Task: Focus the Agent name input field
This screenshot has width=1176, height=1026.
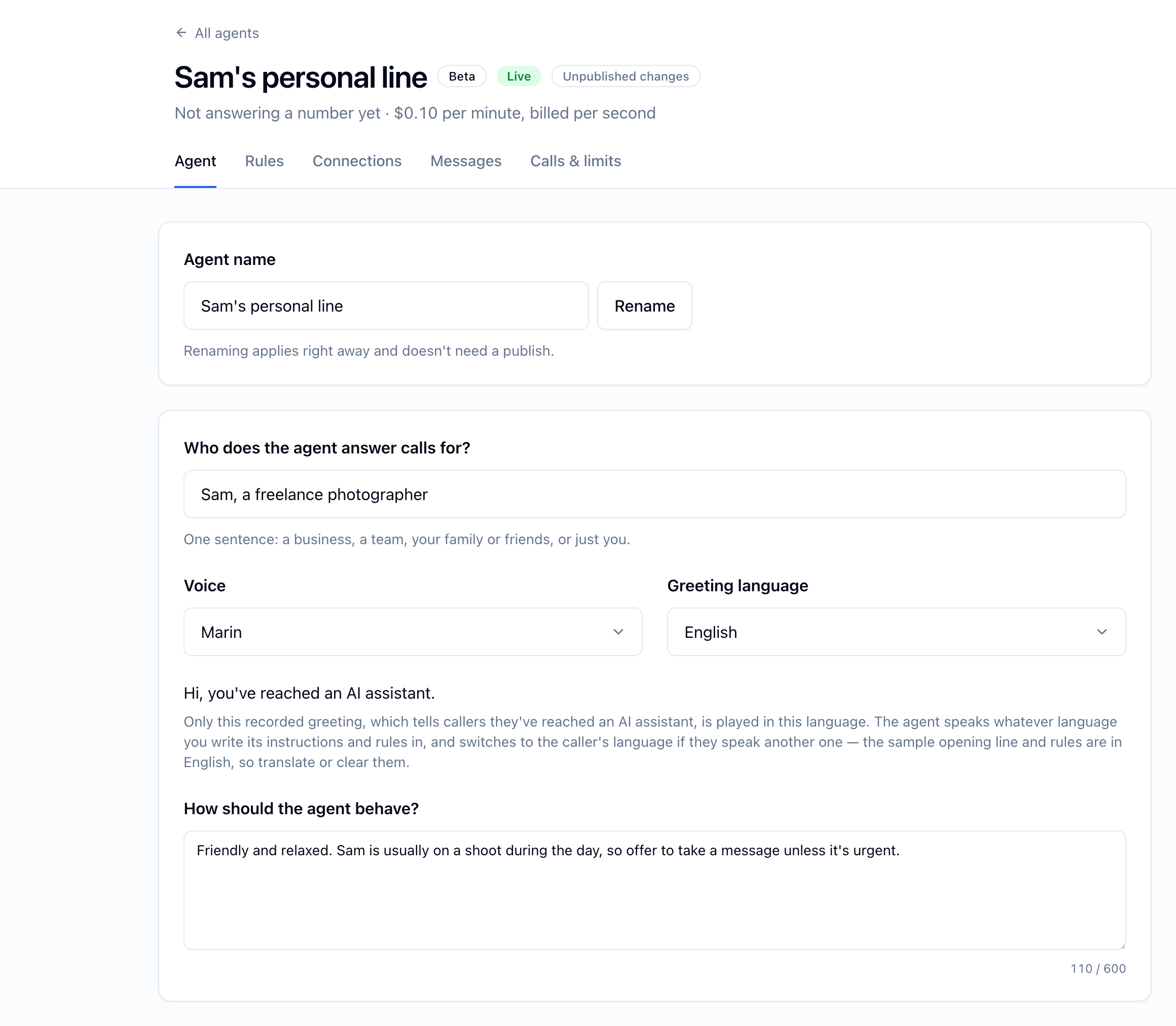Action: point(386,306)
